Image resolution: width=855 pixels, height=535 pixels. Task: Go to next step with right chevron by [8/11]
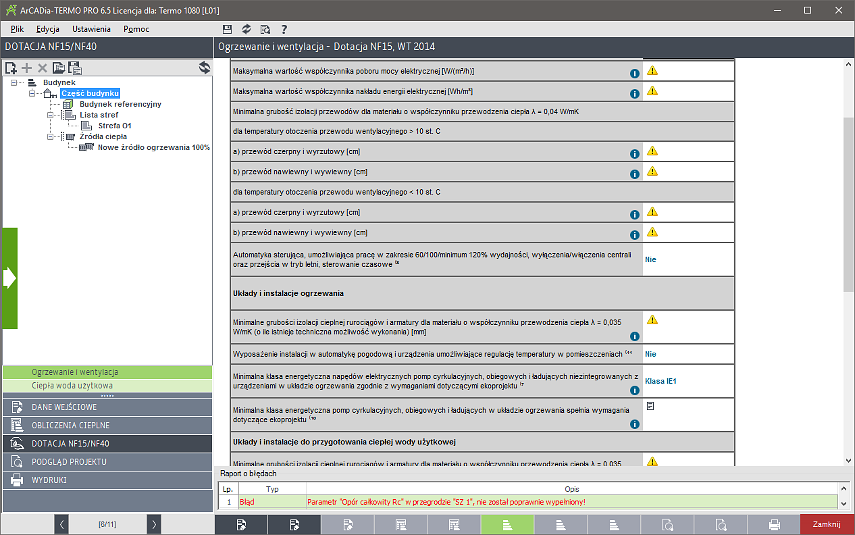click(154, 524)
